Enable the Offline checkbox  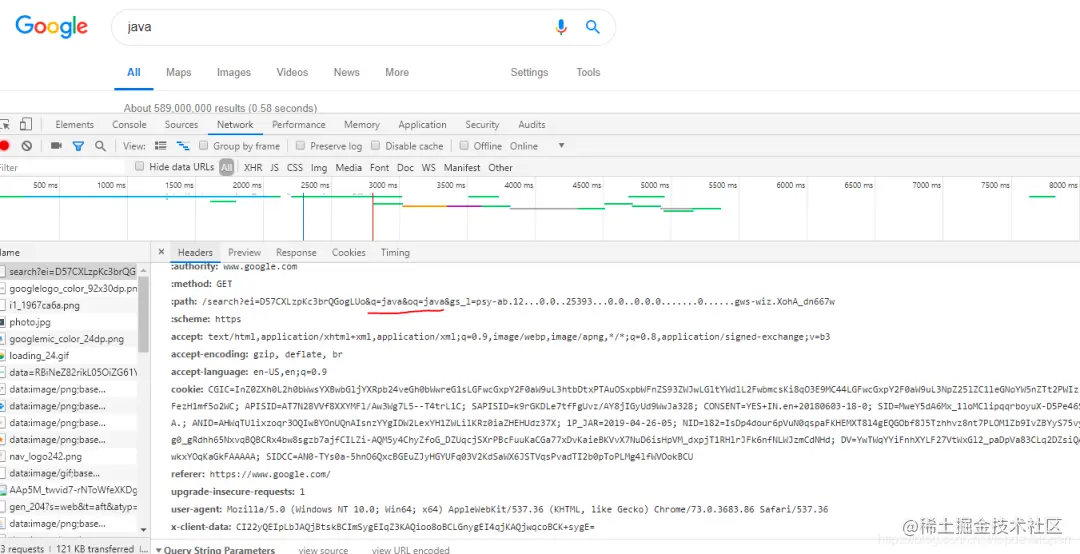tap(464, 145)
